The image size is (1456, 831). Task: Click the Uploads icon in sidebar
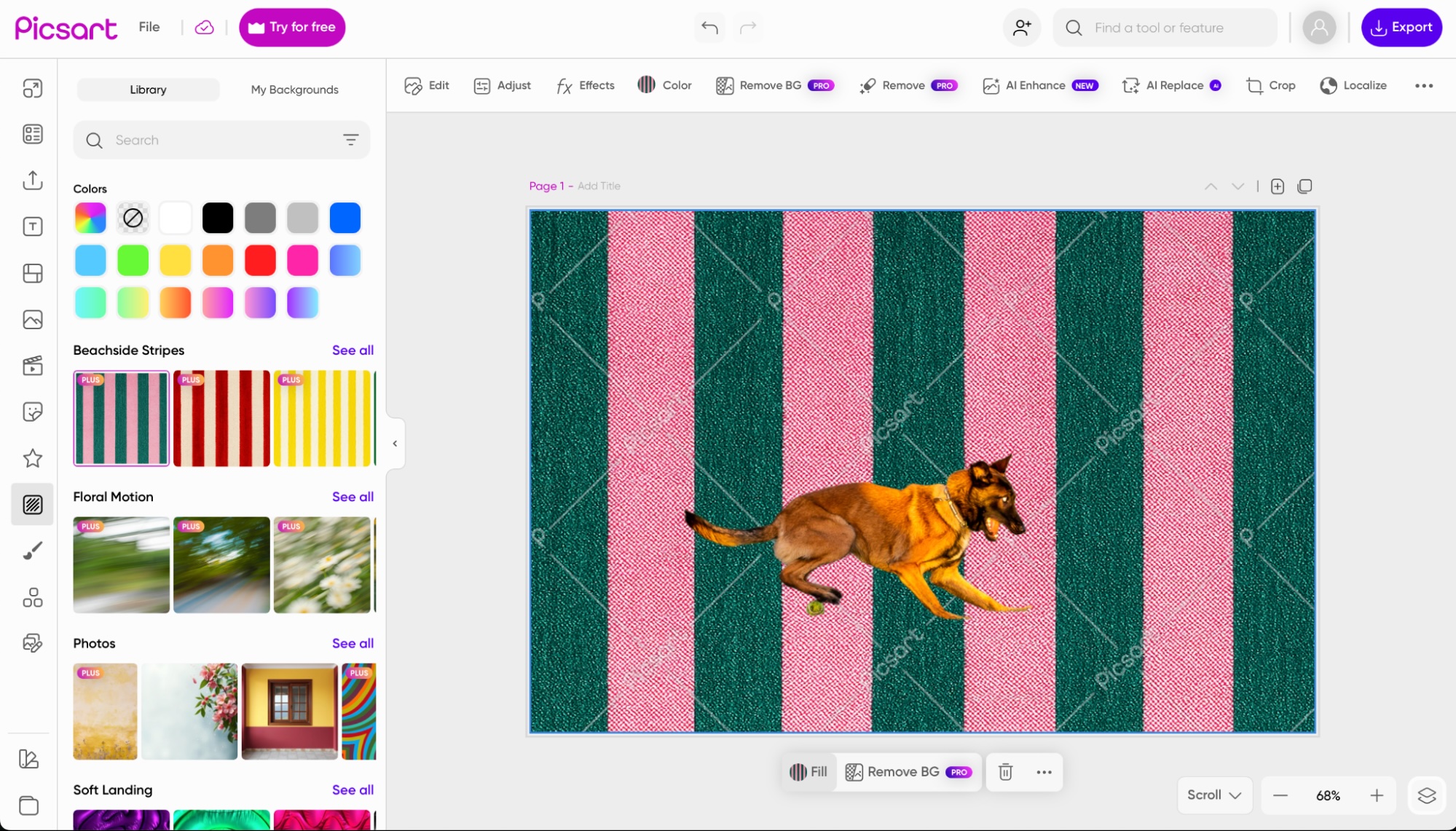32,180
